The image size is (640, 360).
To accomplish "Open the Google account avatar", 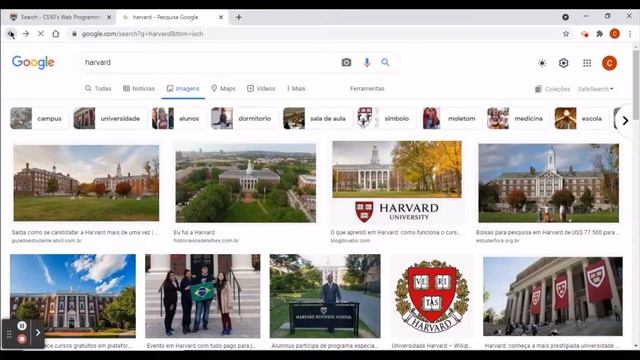I will 609,63.
